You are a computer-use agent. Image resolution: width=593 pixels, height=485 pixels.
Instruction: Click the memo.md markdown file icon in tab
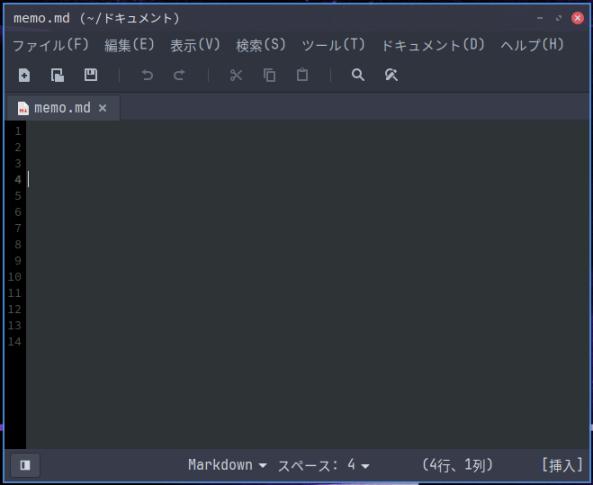click(23, 109)
